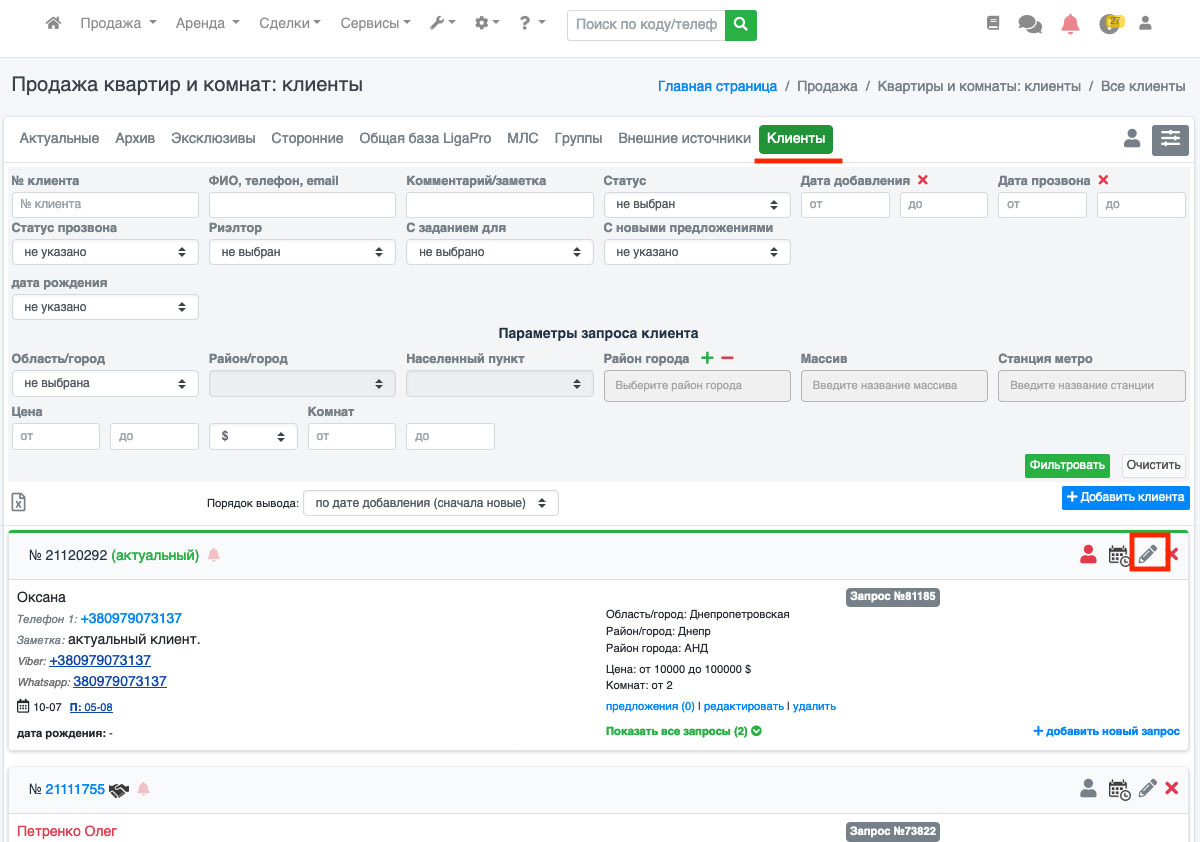Open the Риэлтор dropdown
This screenshot has height=842, width=1200.
[302, 252]
